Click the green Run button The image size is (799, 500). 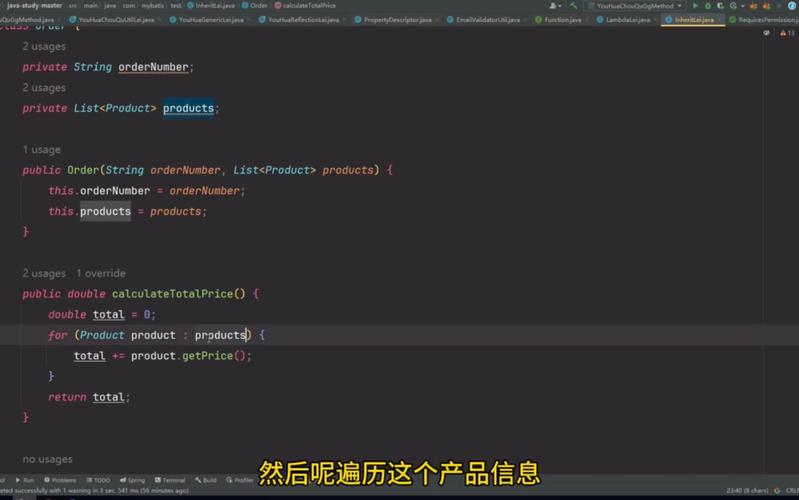coord(695,6)
